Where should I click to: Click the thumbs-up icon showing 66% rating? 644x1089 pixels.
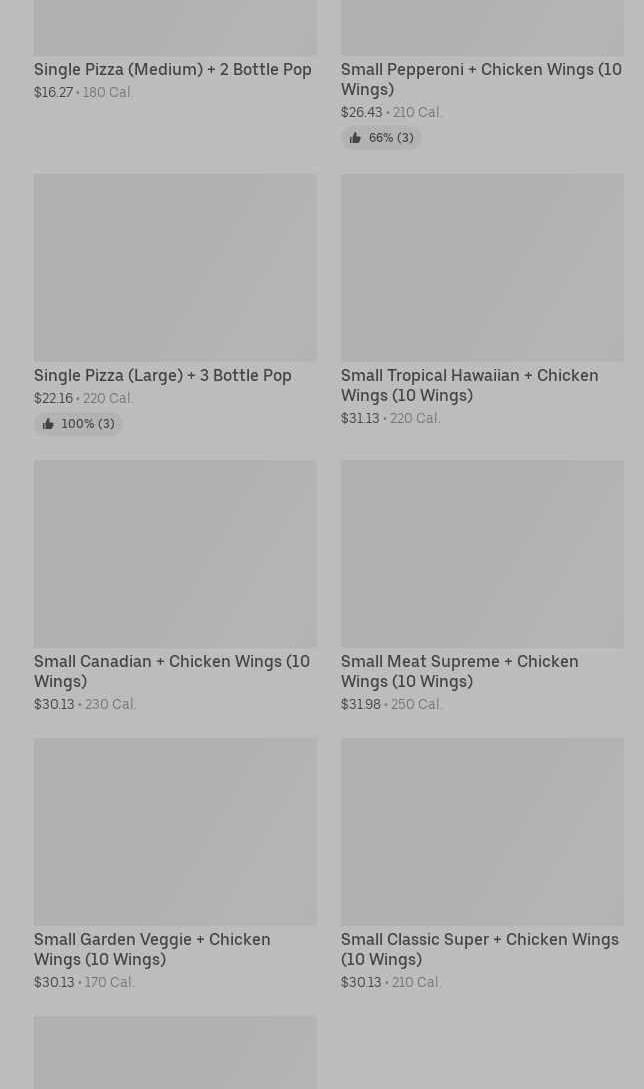355,138
